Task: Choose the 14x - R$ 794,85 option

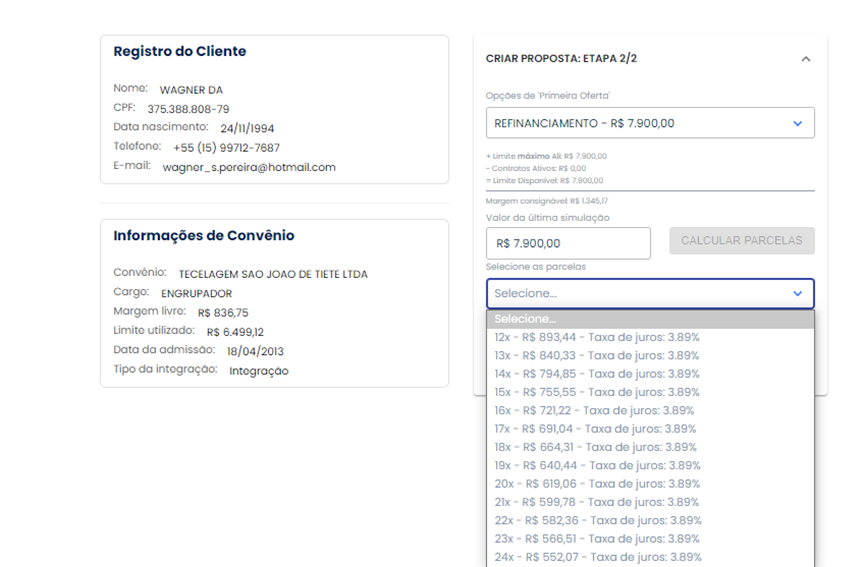Action: [x=597, y=374]
